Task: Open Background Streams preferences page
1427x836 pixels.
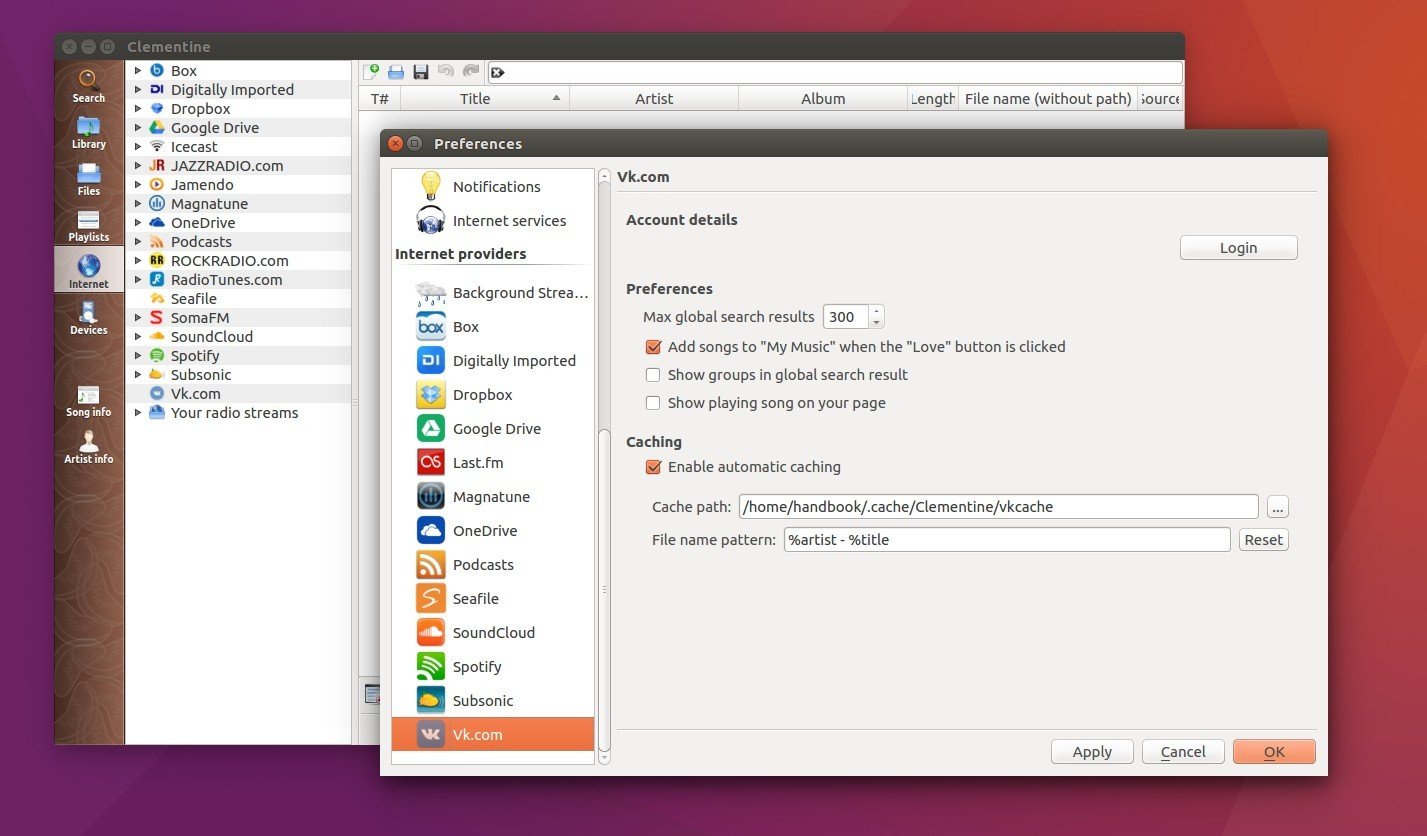Action: click(x=493, y=293)
